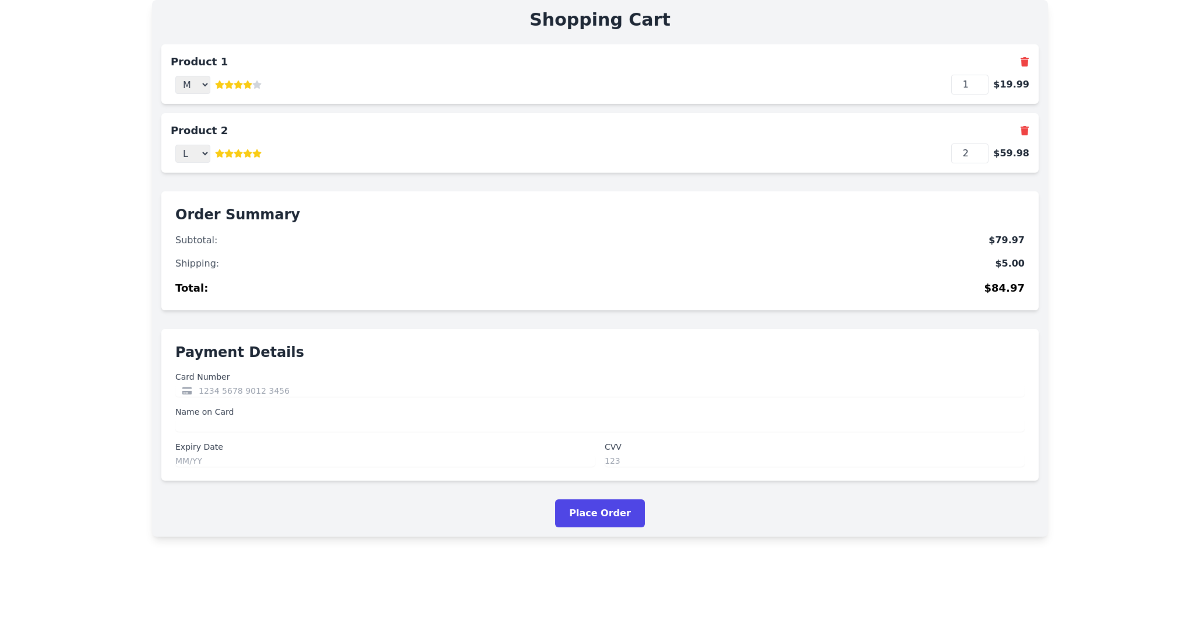Delete Product 1 using its trash icon

pos(1024,61)
